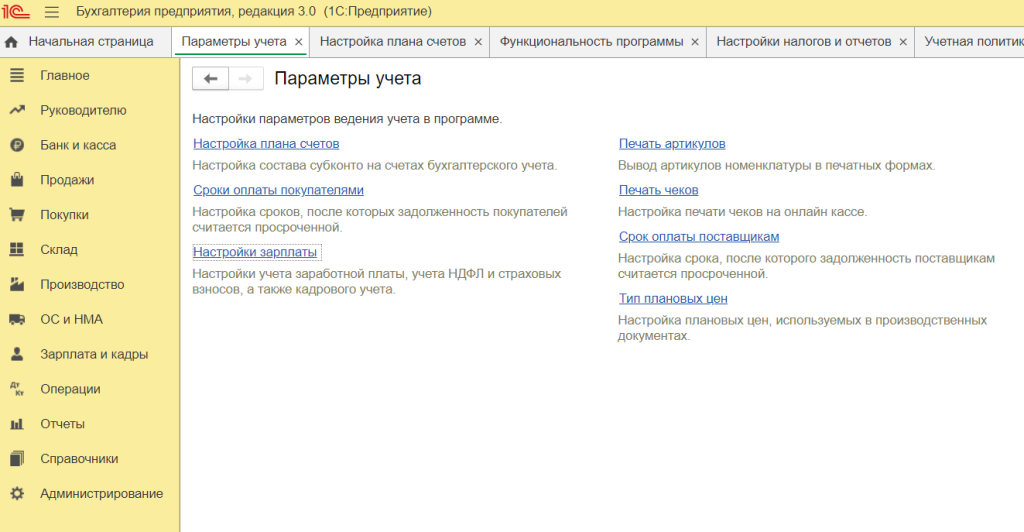Open Администрирование gear icon
1024x532 pixels.
click(x=16, y=494)
